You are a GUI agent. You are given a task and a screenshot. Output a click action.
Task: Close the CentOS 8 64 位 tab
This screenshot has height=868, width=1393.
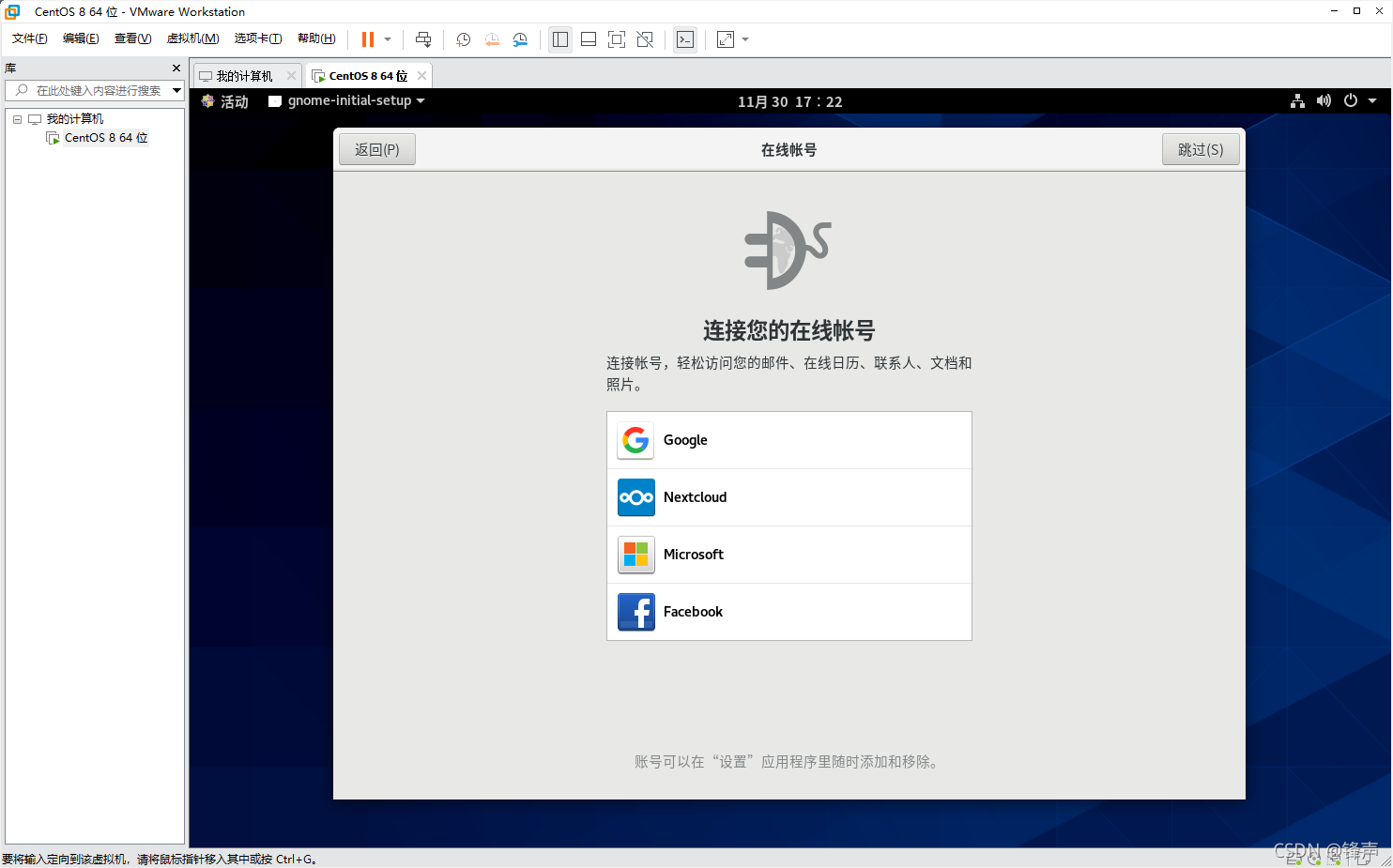coord(421,76)
